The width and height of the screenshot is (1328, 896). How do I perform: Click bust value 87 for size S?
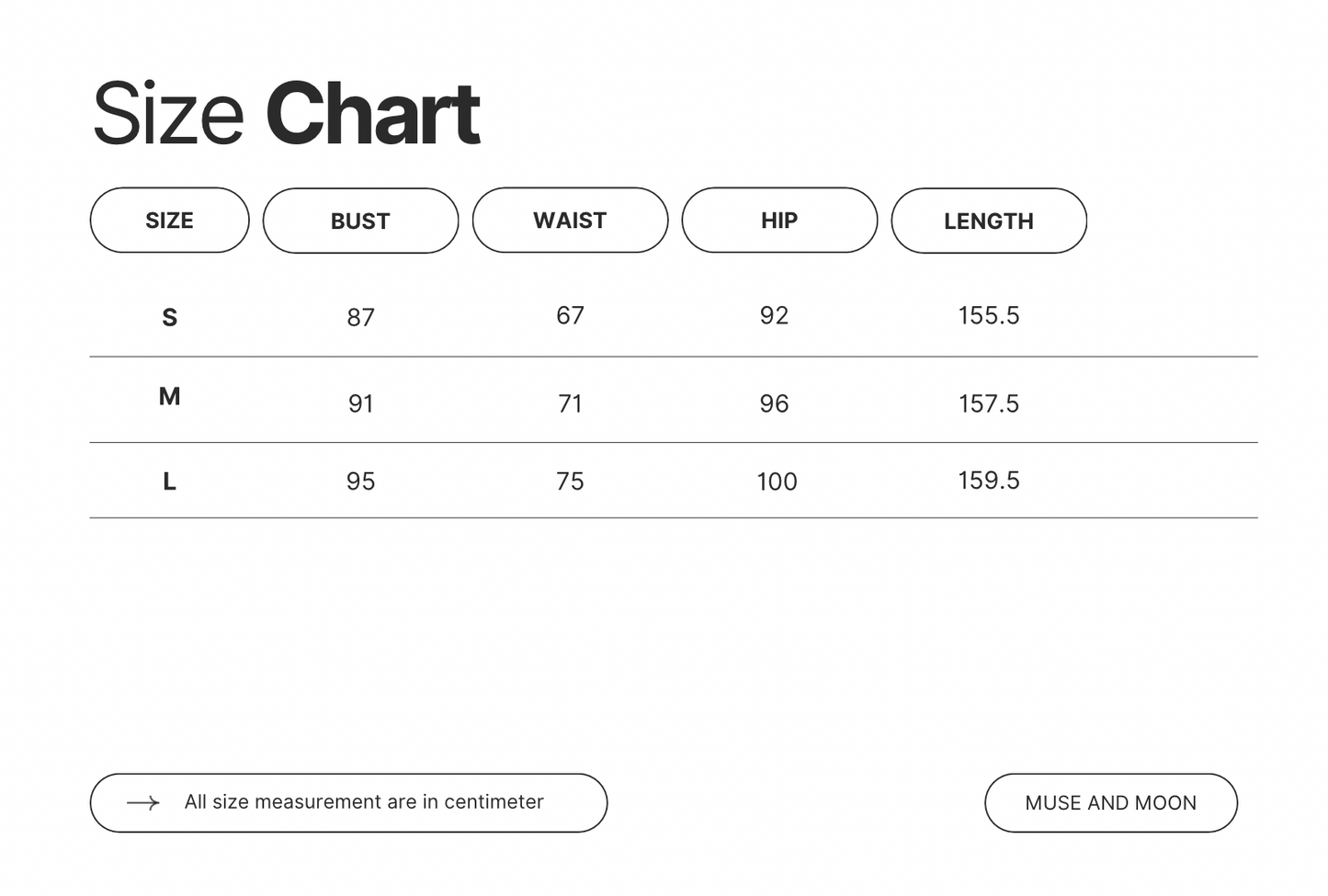point(360,318)
